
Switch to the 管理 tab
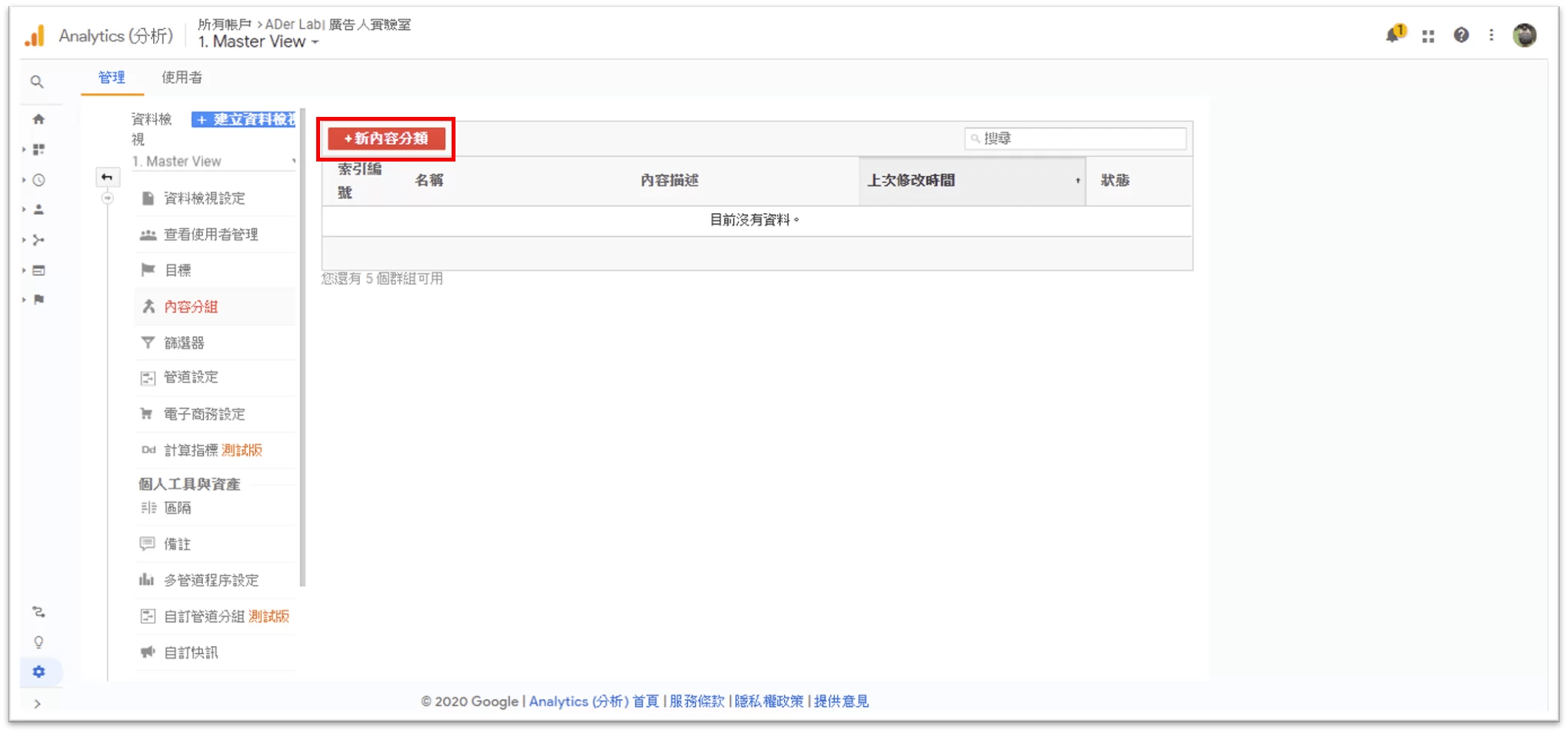pyautogui.click(x=112, y=78)
